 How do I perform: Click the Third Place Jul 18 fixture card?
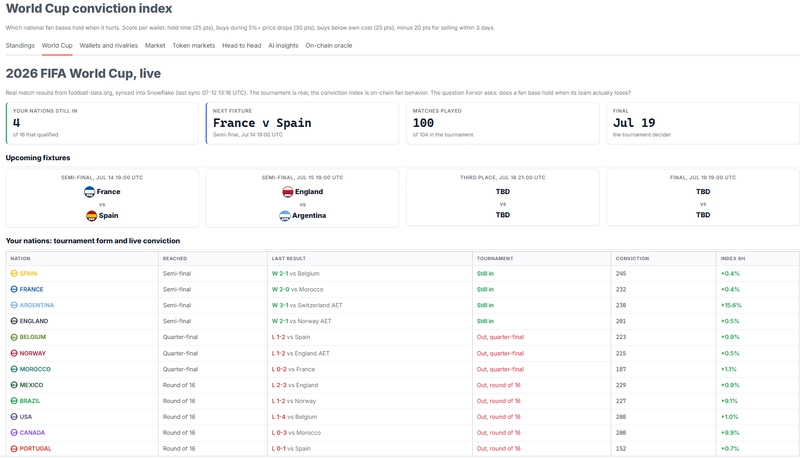[503, 197]
